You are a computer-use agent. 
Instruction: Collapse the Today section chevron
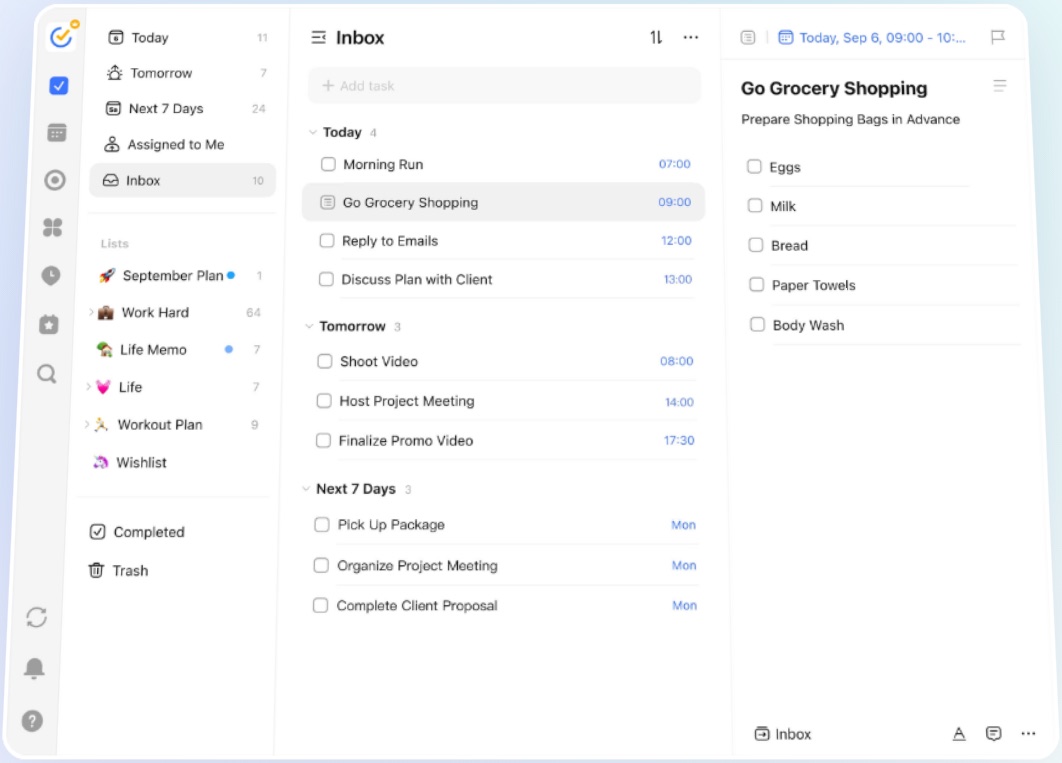[x=312, y=132]
